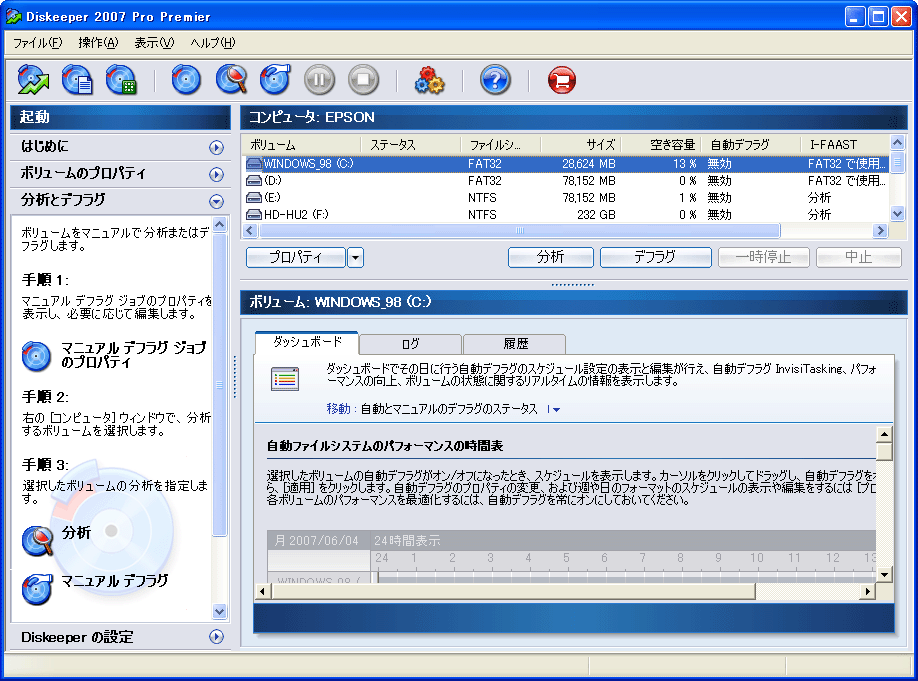The image size is (918, 681).
Task: Click the drive icon for (E:)
Action: pyautogui.click(x=254, y=198)
